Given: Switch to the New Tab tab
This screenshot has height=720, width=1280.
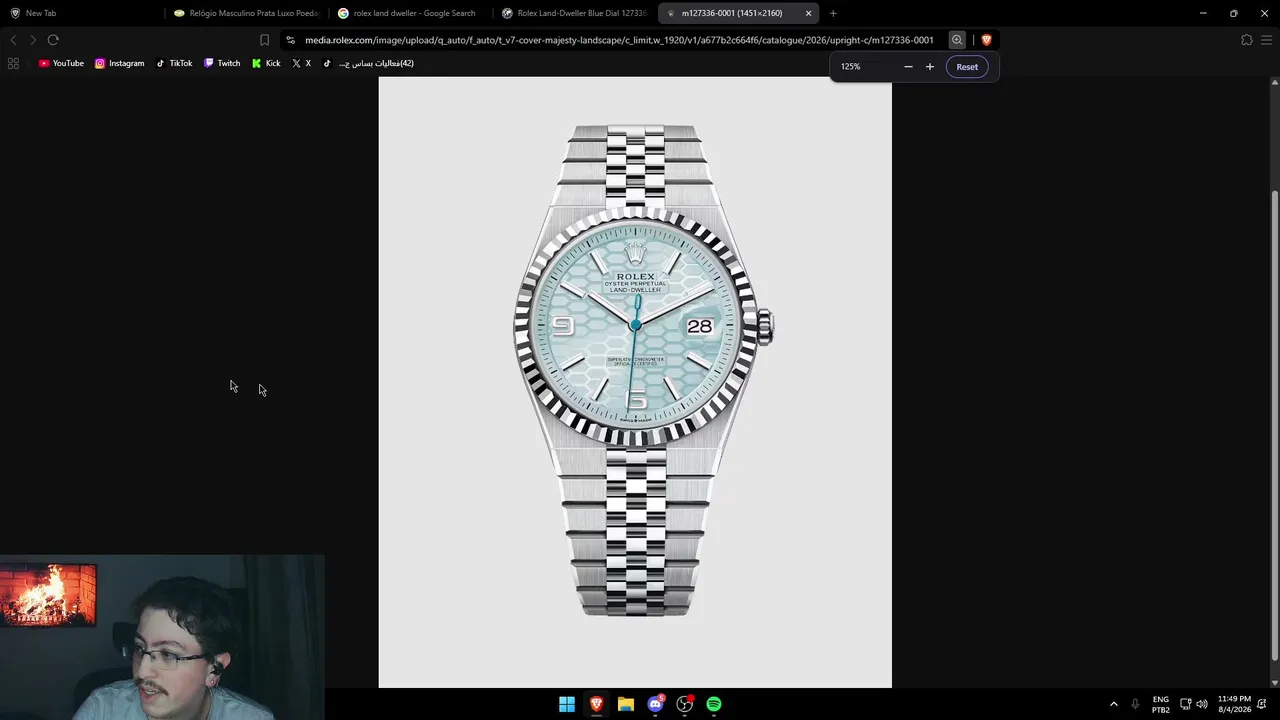Looking at the screenshot, I should point(80,13).
